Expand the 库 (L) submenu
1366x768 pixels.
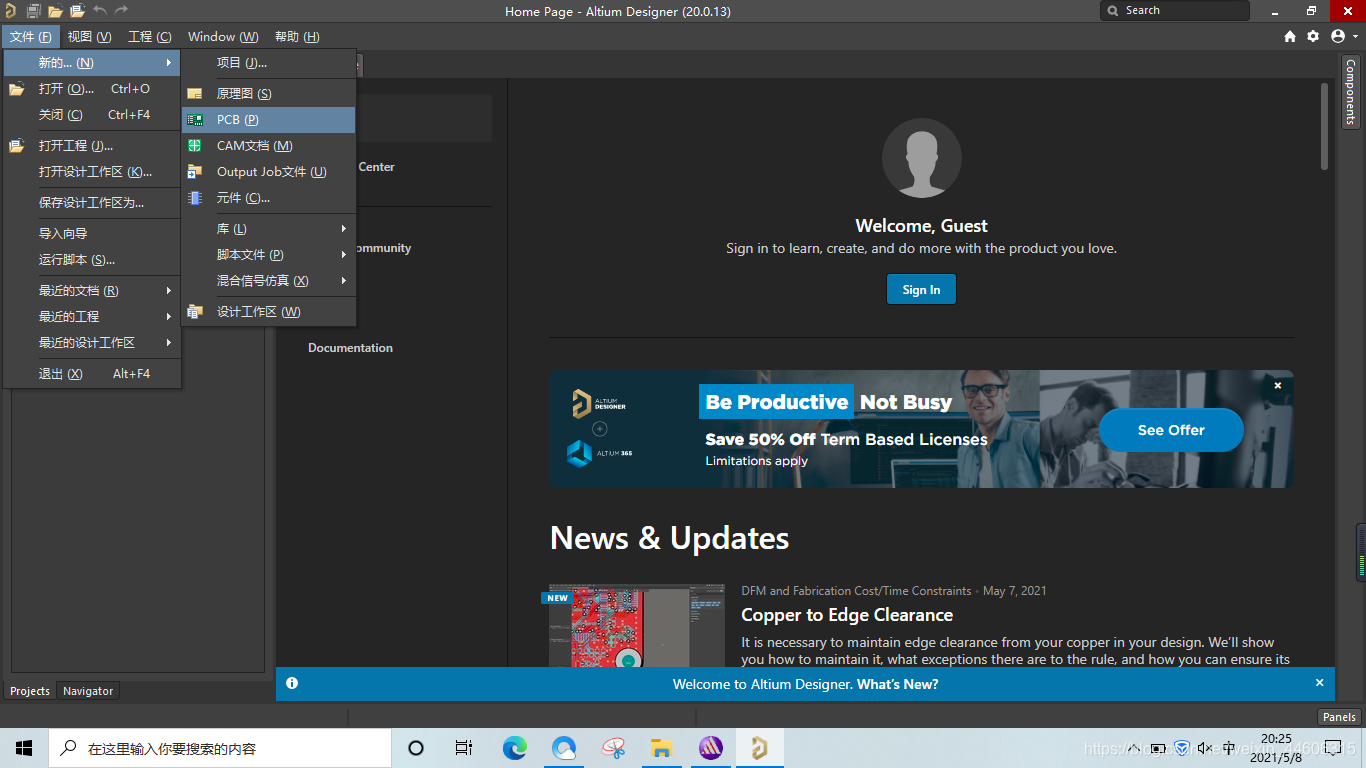click(268, 229)
